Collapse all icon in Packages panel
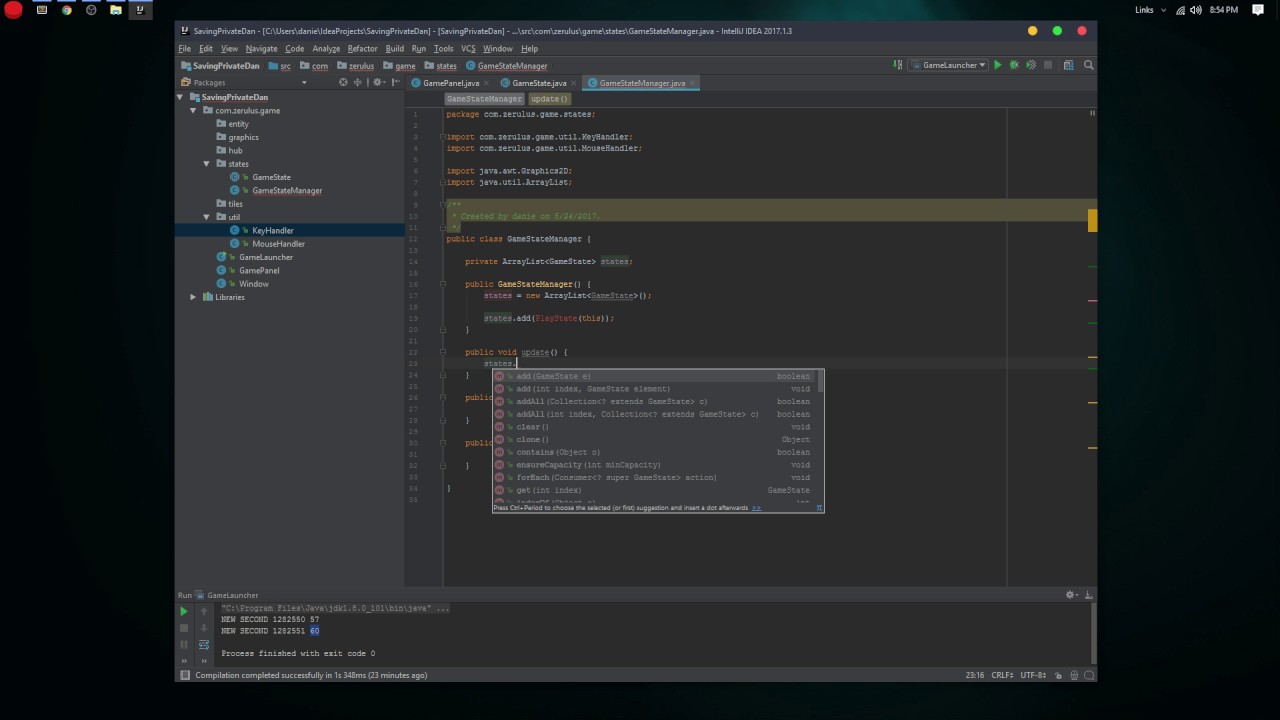This screenshot has height=720, width=1280. 357,82
